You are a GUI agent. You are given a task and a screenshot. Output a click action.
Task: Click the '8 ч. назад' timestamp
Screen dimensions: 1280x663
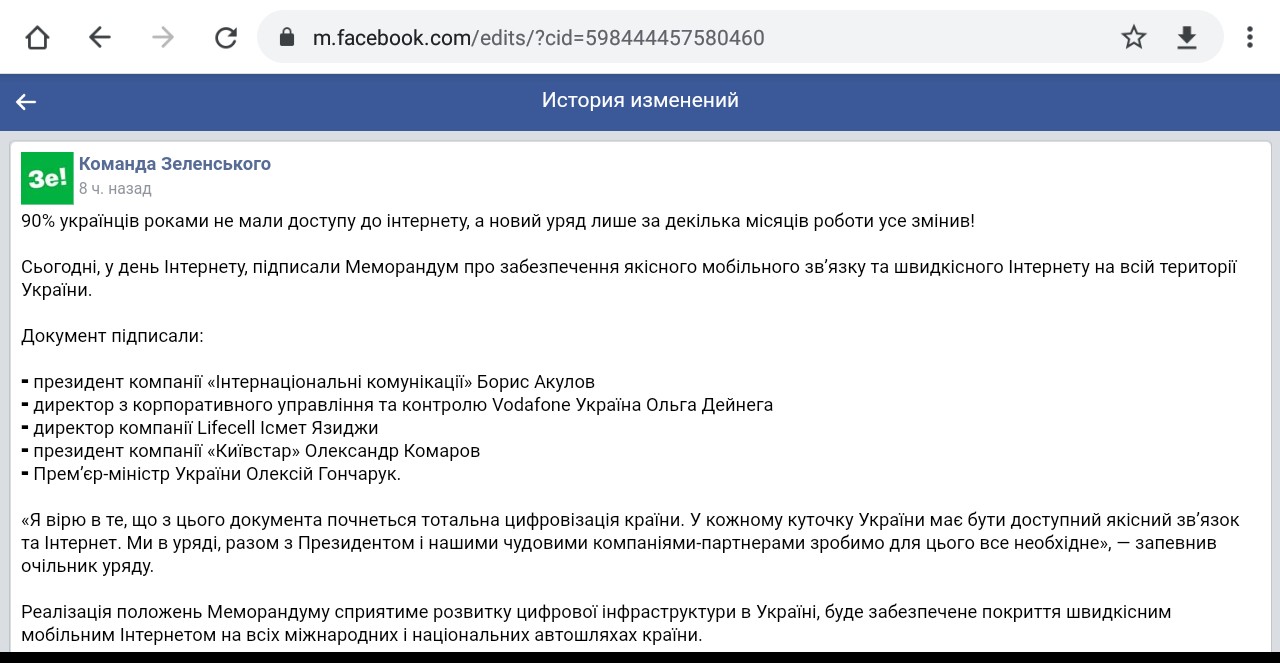point(115,188)
